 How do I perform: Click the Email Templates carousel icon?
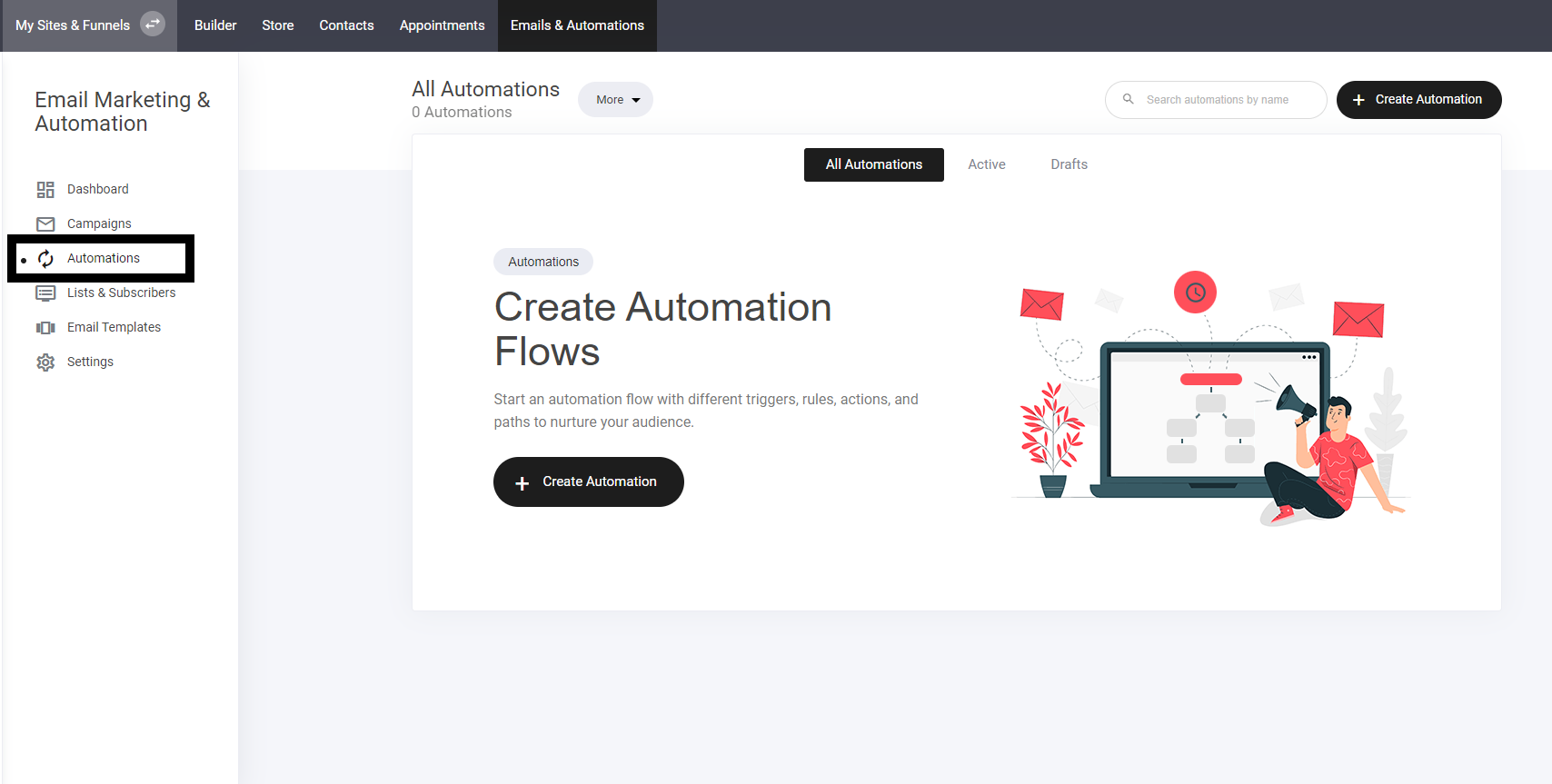pos(45,328)
